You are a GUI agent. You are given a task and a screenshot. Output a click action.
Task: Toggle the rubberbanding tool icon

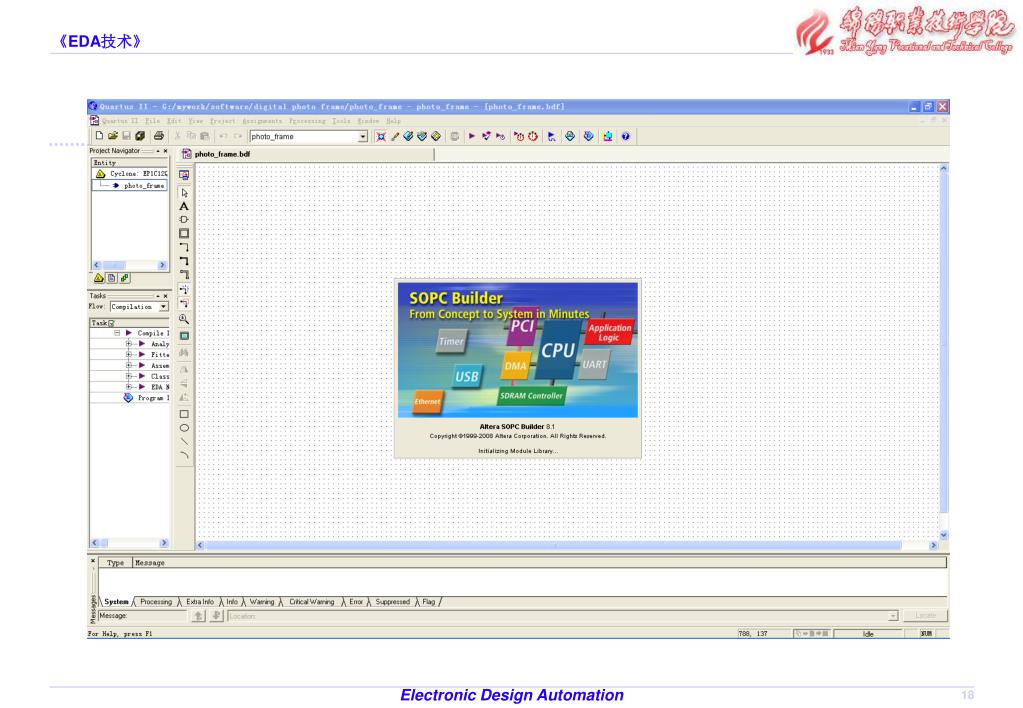tap(185, 289)
